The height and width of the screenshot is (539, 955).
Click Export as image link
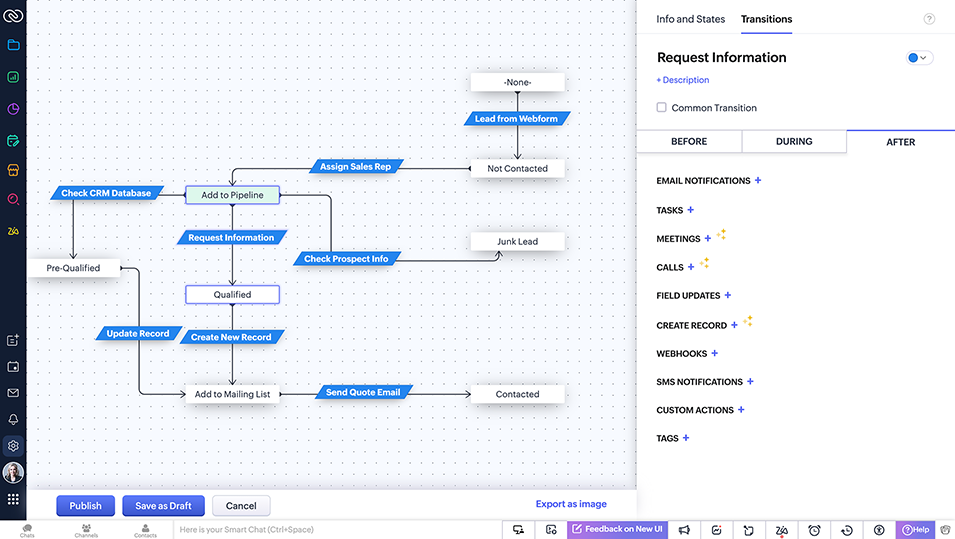coord(571,504)
